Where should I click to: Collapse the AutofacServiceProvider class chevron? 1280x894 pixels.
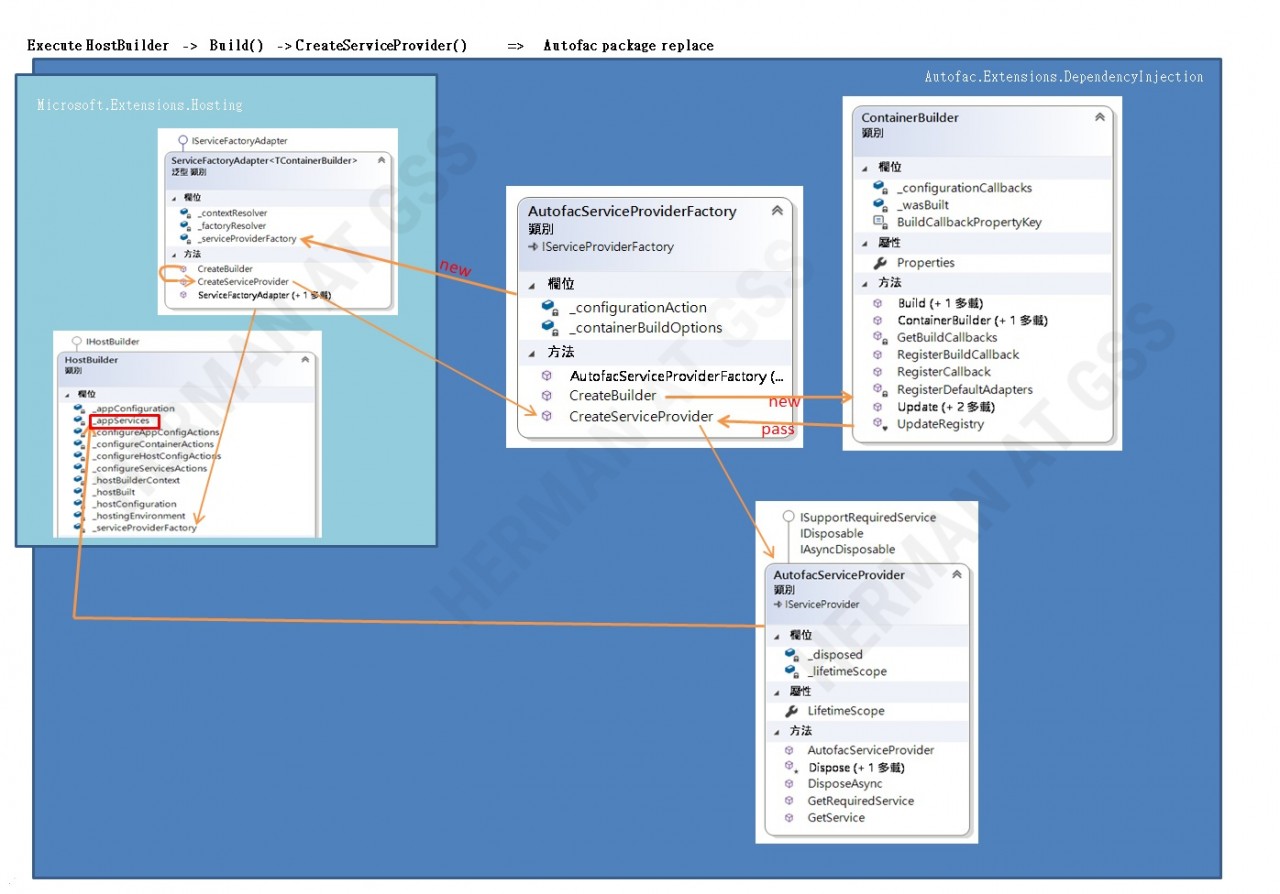[956, 575]
